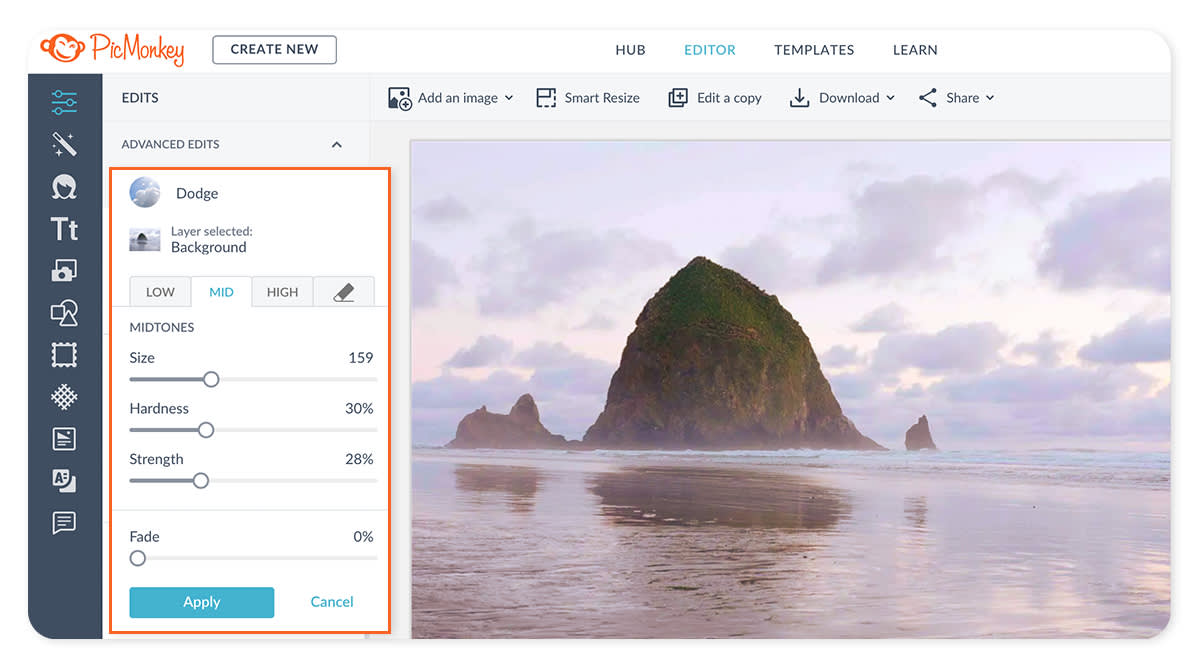Click the CREATE NEW button
This screenshot has height=669, width=1200.
pos(274,49)
